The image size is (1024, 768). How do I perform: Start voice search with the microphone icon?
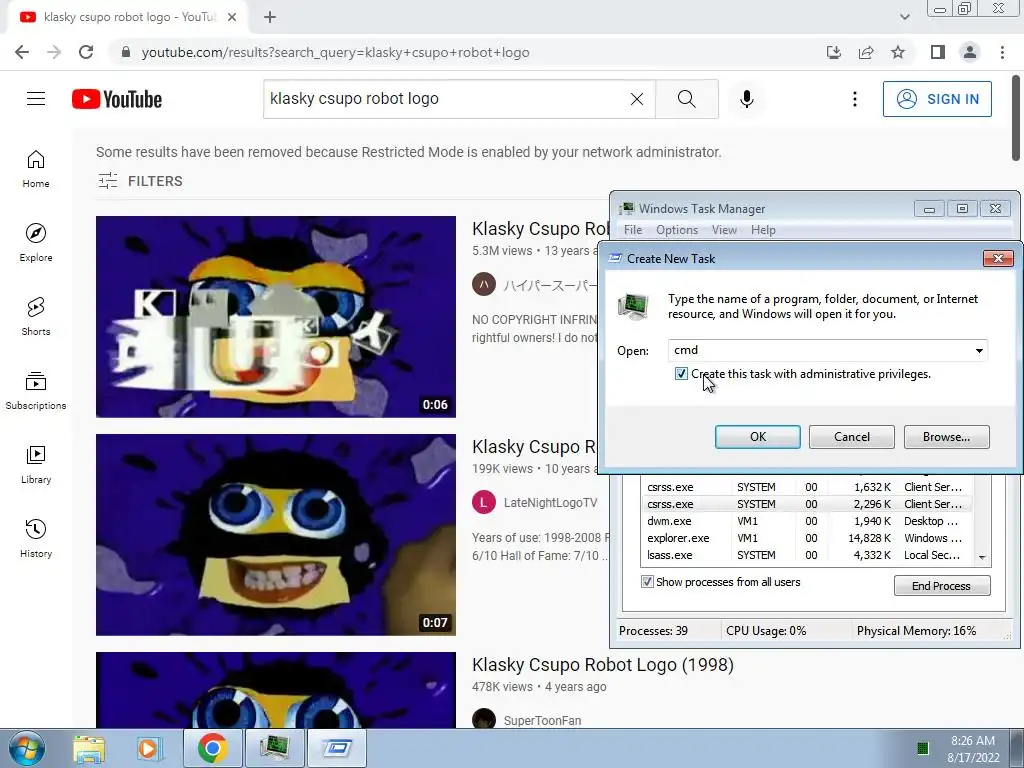(x=747, y=99)
